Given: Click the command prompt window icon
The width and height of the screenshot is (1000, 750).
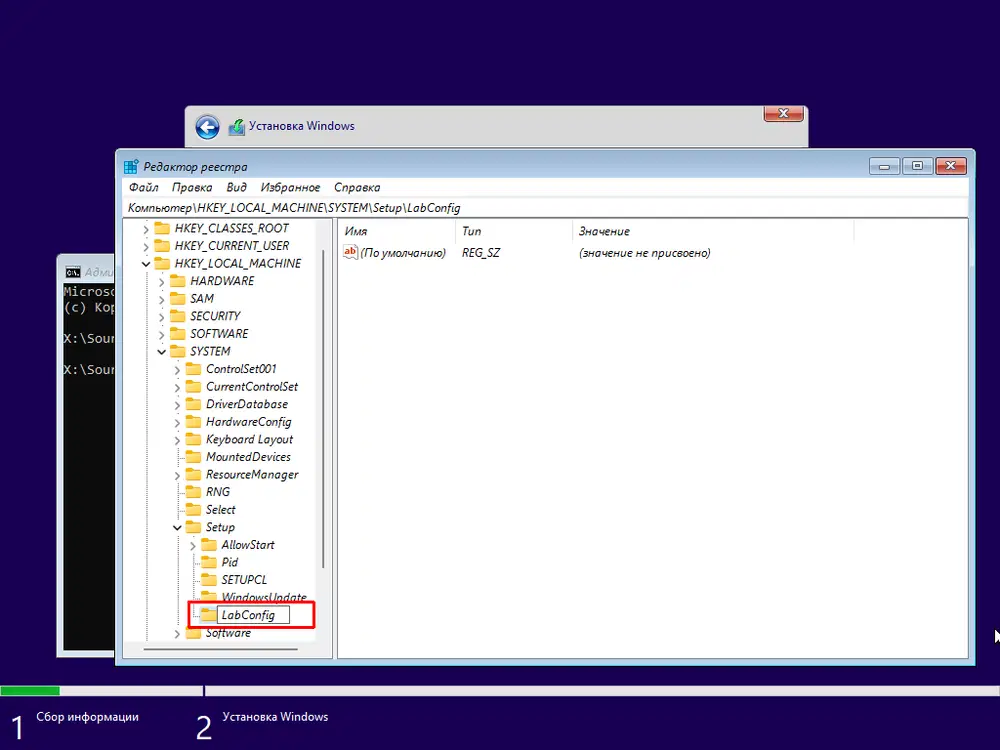Looking at the screenshot, I should pyautogui.click(x=71, y=270).
